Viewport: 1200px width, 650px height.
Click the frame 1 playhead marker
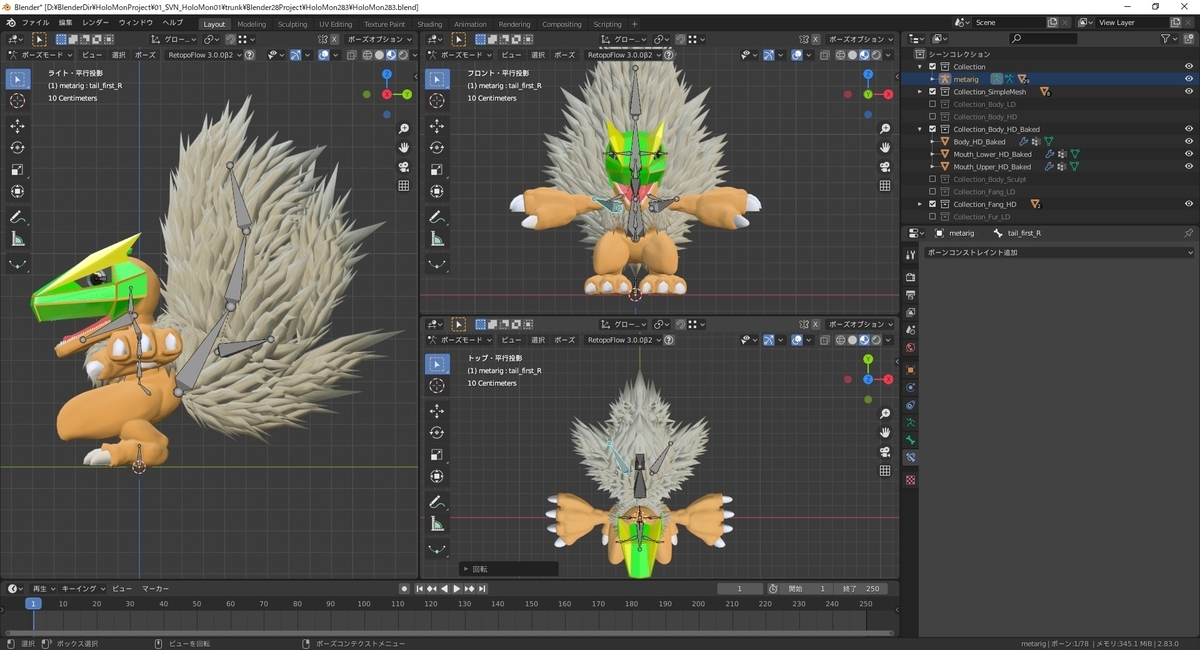pyautogui.click(x=33, y=604)
